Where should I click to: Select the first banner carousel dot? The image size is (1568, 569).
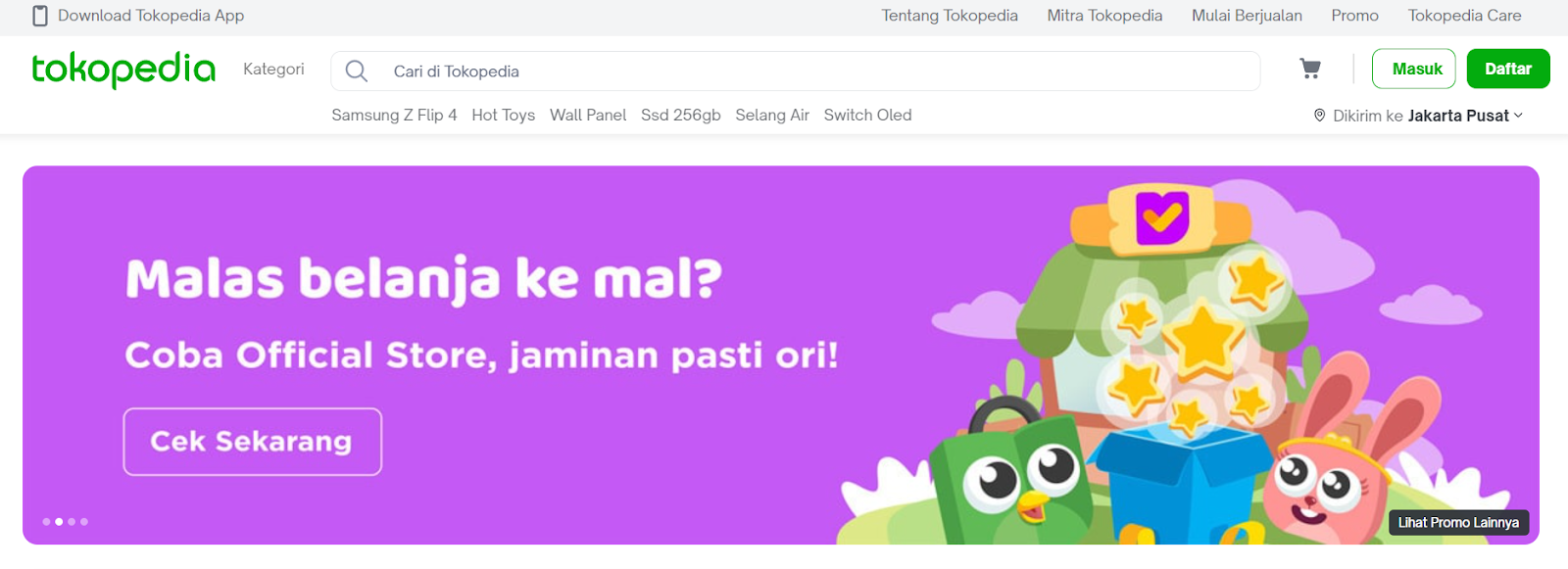[x=46, y=522]
